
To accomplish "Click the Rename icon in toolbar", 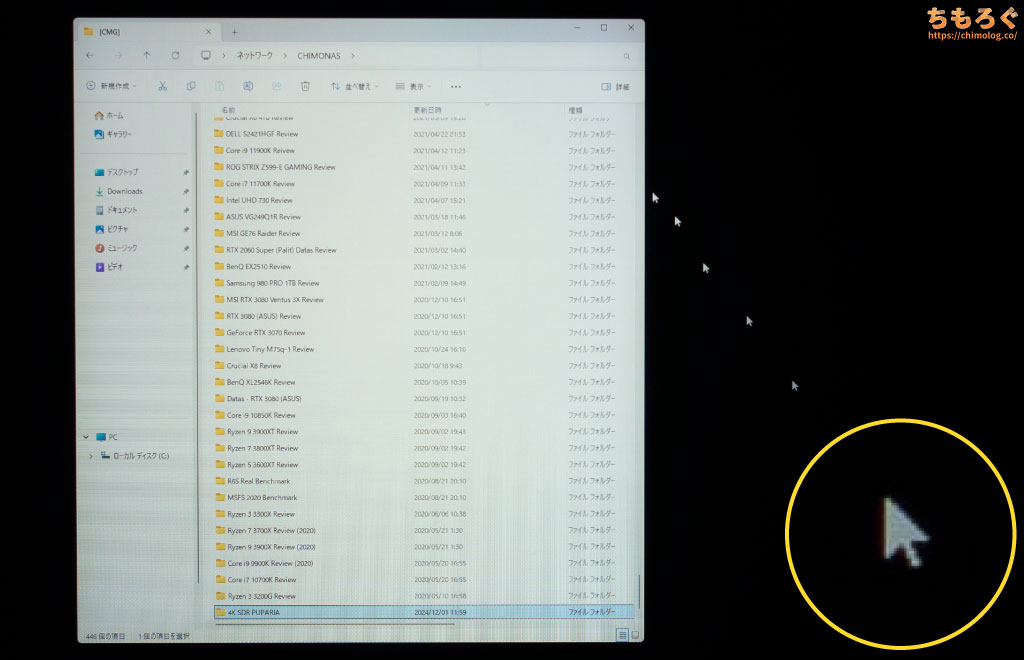I will [x=248, y=86].
